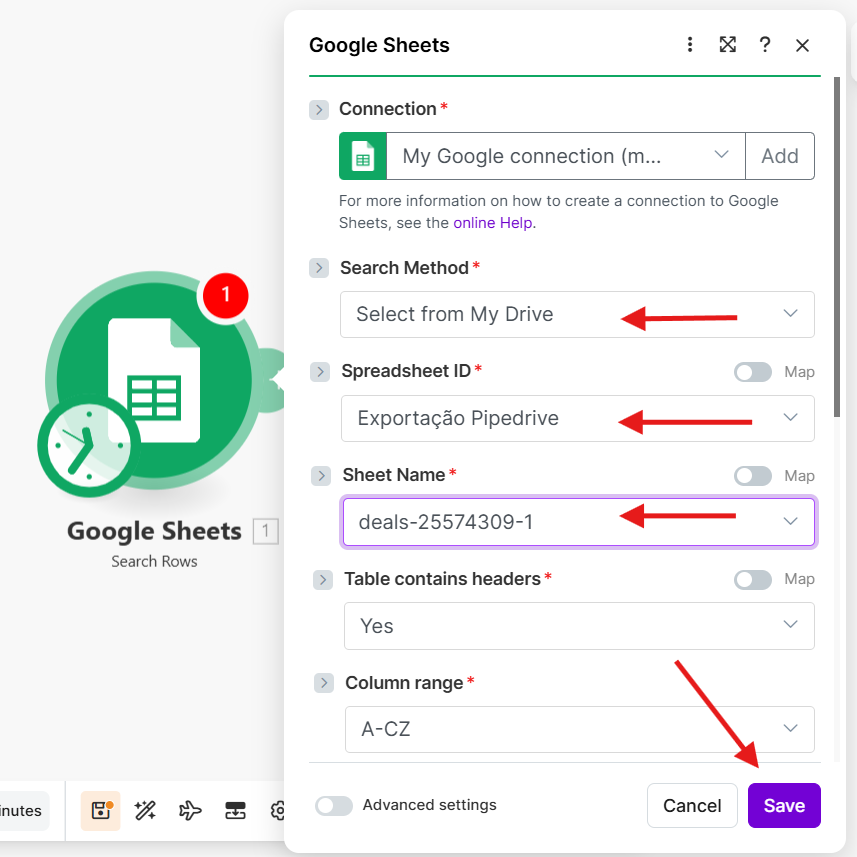
Task: Open the Google Sheets module options menu
Action: pos(690,45)
